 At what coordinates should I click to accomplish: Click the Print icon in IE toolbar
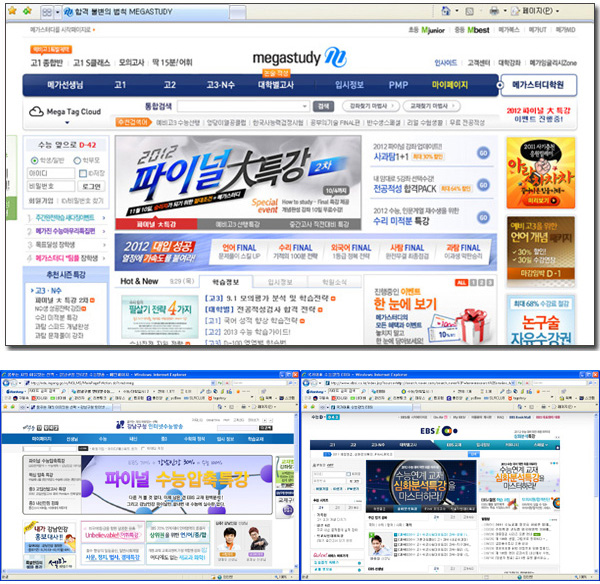click(x=494, y=11)
